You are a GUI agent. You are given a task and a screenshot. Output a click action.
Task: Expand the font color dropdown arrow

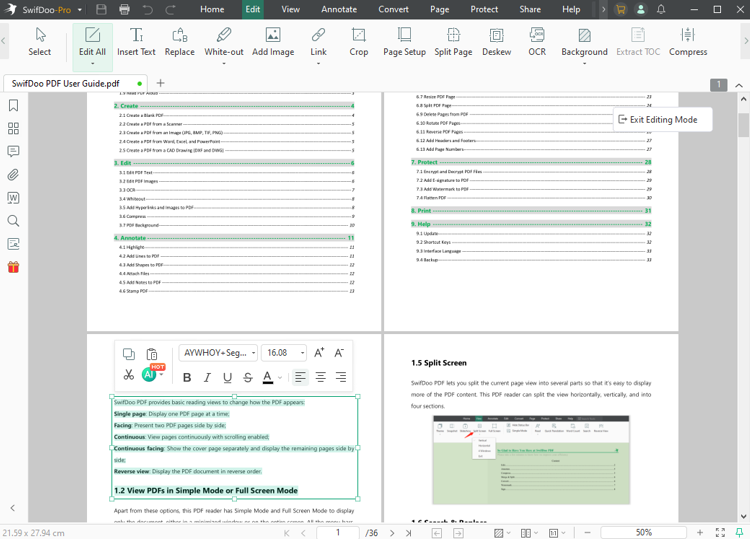click(x=280, y=378)
